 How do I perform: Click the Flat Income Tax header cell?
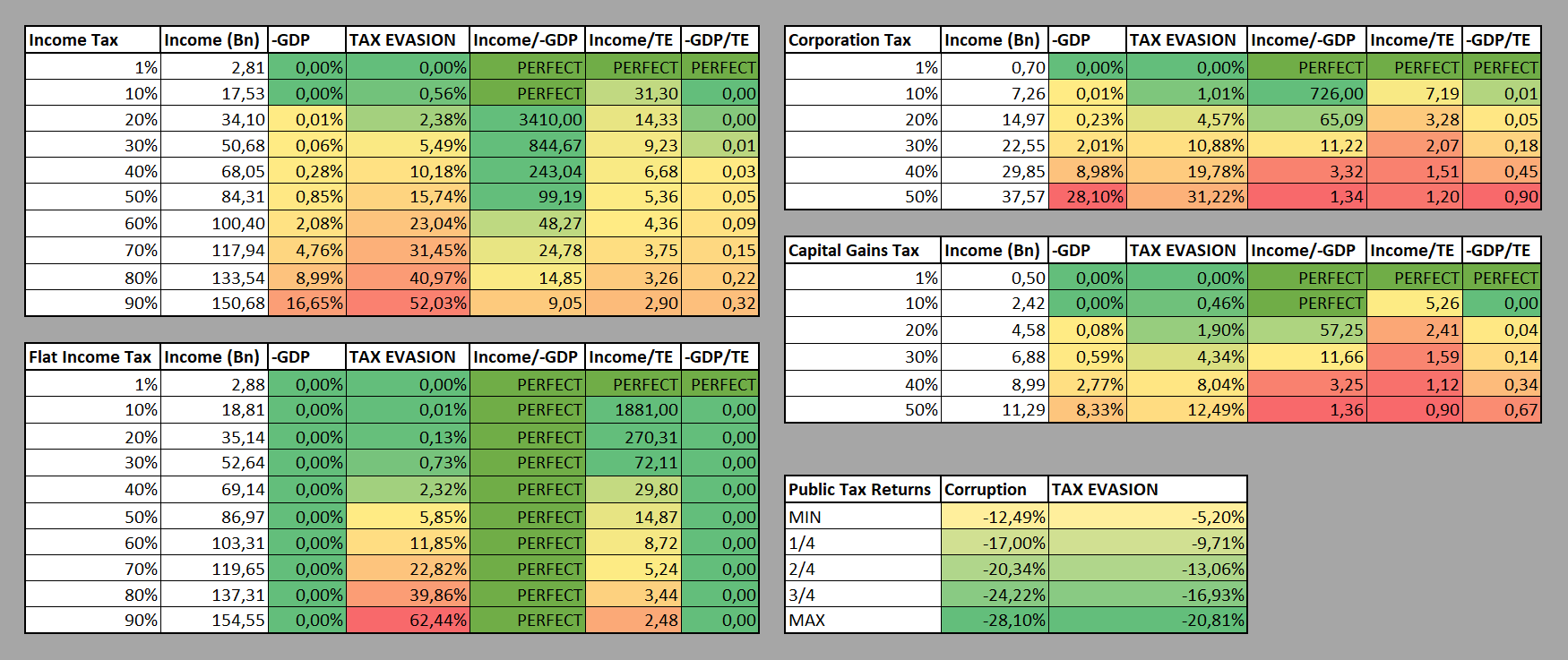click(x=92, y=357)
